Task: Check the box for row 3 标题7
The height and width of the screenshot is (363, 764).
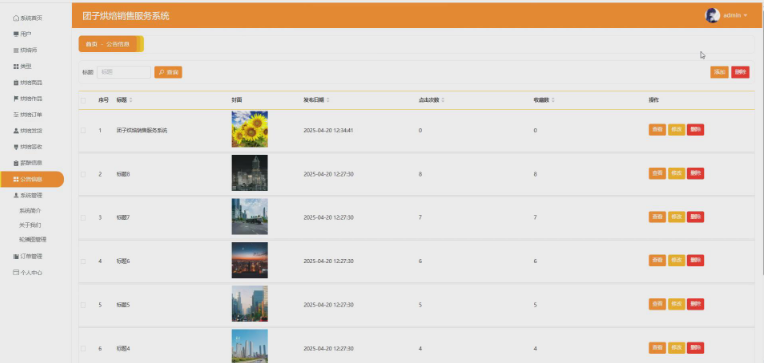Action: click(83, 217)
